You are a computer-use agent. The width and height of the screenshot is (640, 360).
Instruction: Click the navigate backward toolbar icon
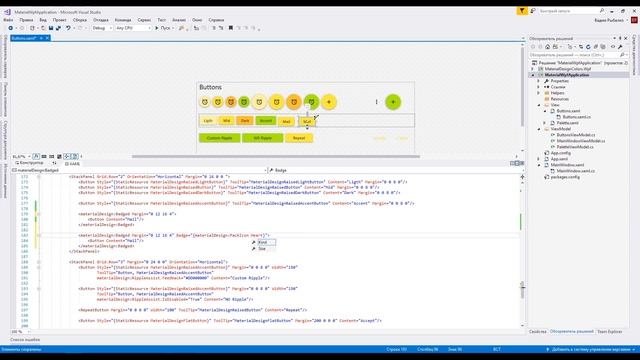coord(11,28)
